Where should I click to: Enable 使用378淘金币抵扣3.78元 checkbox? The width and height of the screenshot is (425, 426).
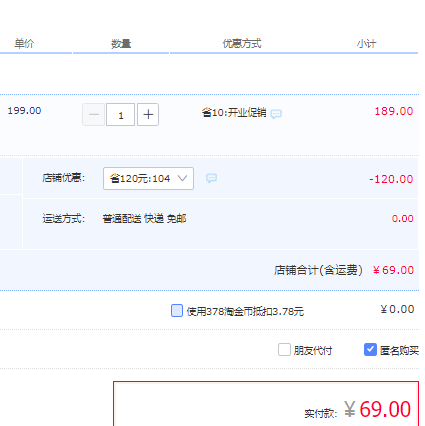coord(177,310)
